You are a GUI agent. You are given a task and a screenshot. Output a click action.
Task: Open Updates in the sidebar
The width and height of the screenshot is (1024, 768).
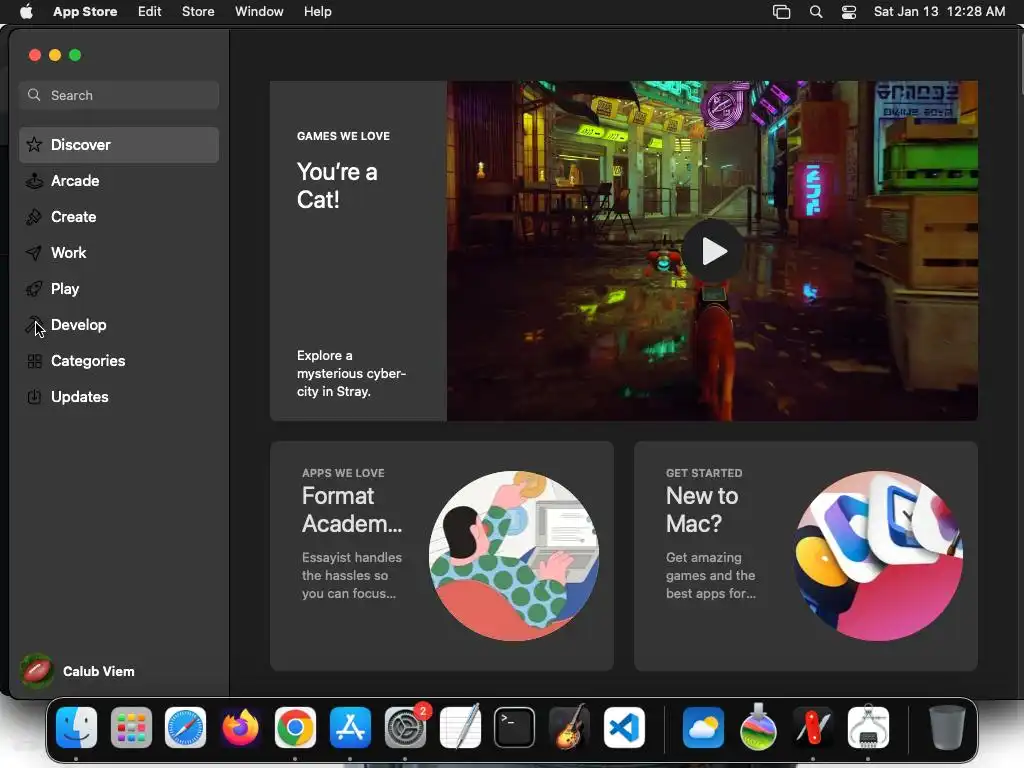[x=119, y=396]
